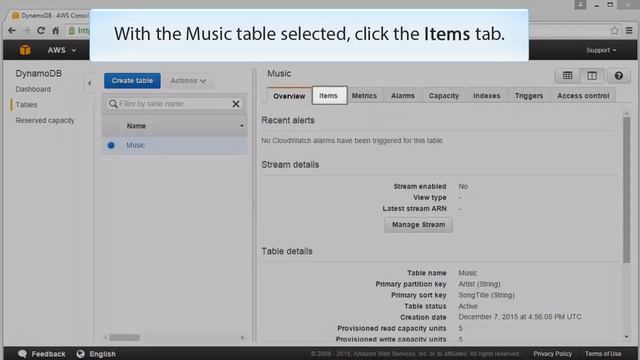
Task: Change language via English globe
Action: pyautogui.click(x=96, y=354)
